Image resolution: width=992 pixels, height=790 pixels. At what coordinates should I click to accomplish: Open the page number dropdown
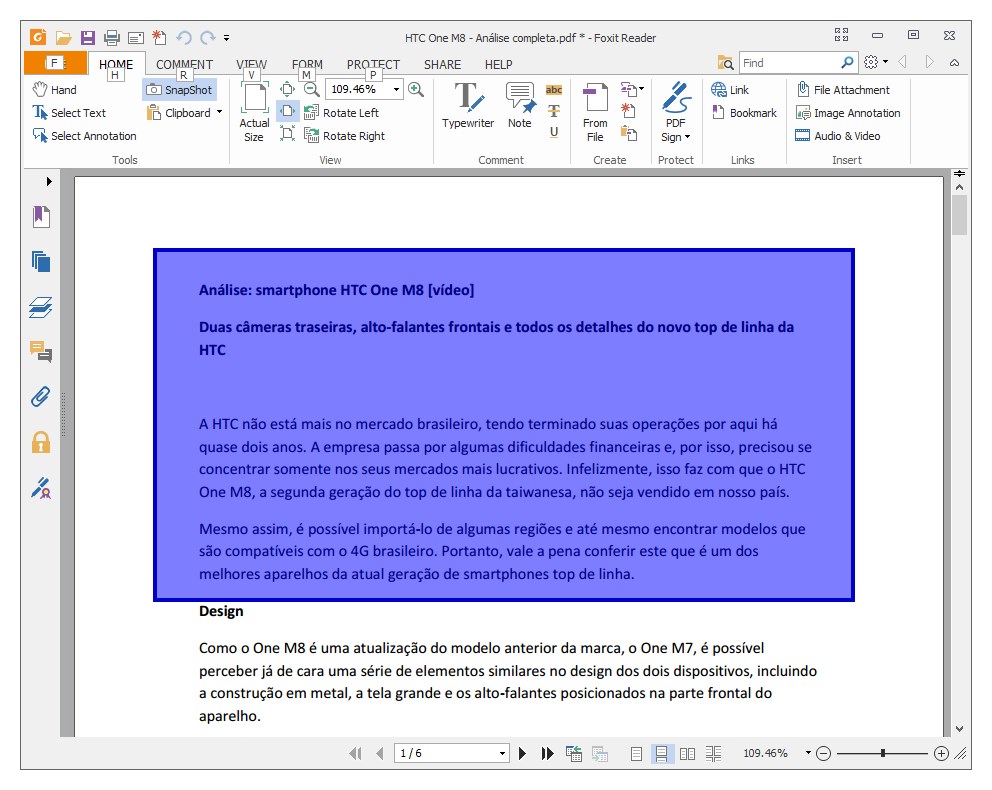pos(502,753)
